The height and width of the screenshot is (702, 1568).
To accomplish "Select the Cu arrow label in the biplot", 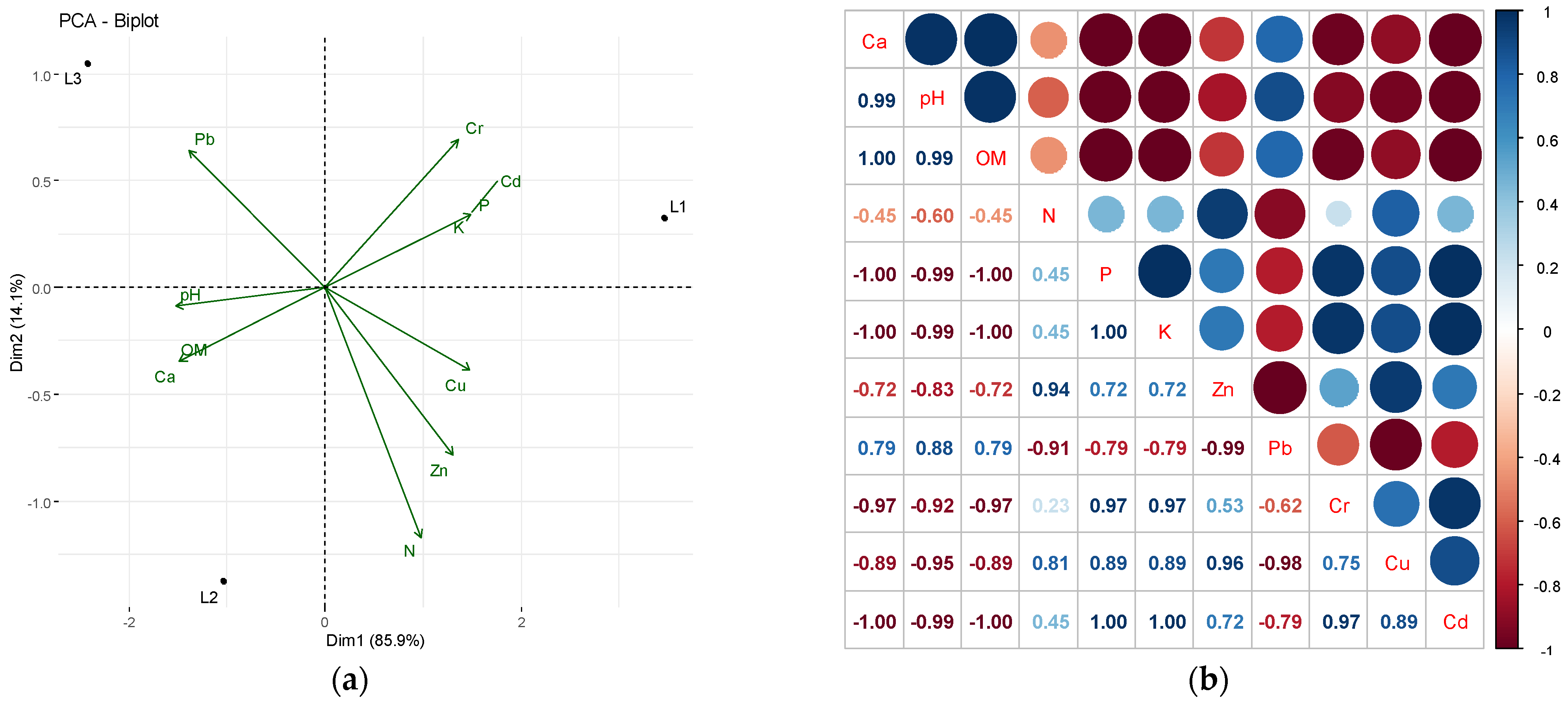I will [x=455, y=386].
